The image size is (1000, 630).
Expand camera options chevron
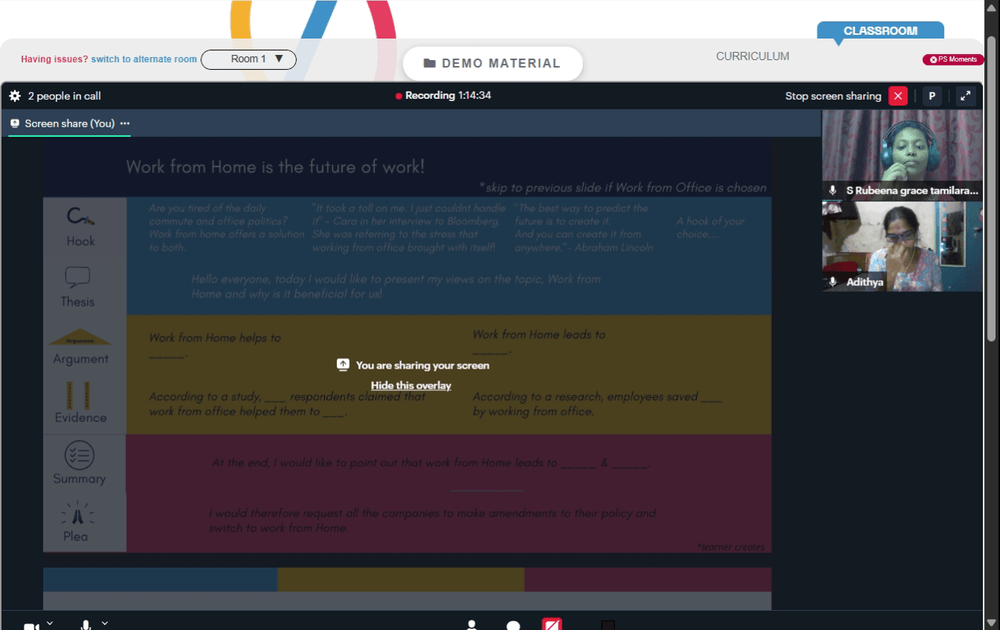[x=50, y=623]
